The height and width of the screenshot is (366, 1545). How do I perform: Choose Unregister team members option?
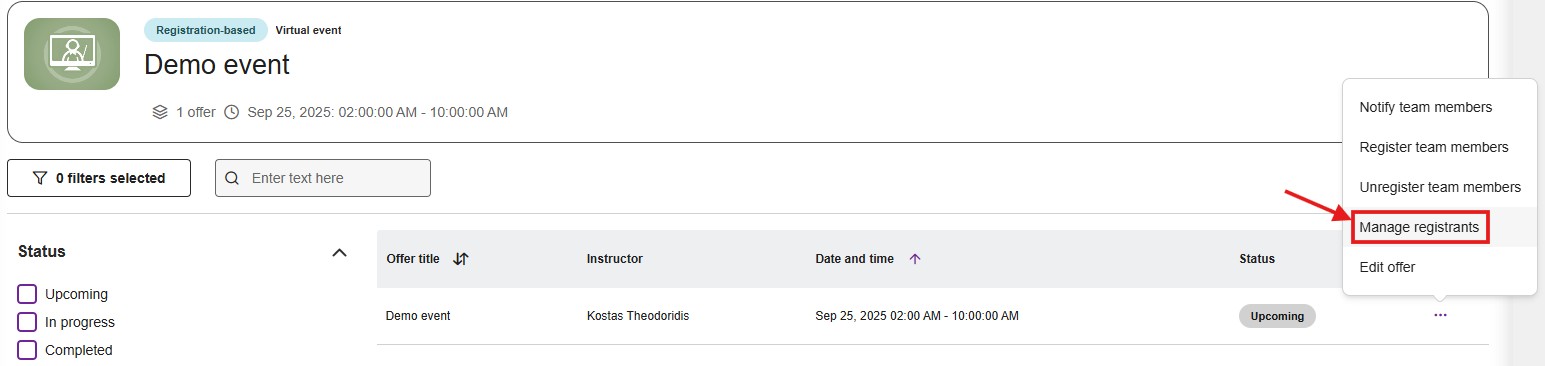(1440, 187)
